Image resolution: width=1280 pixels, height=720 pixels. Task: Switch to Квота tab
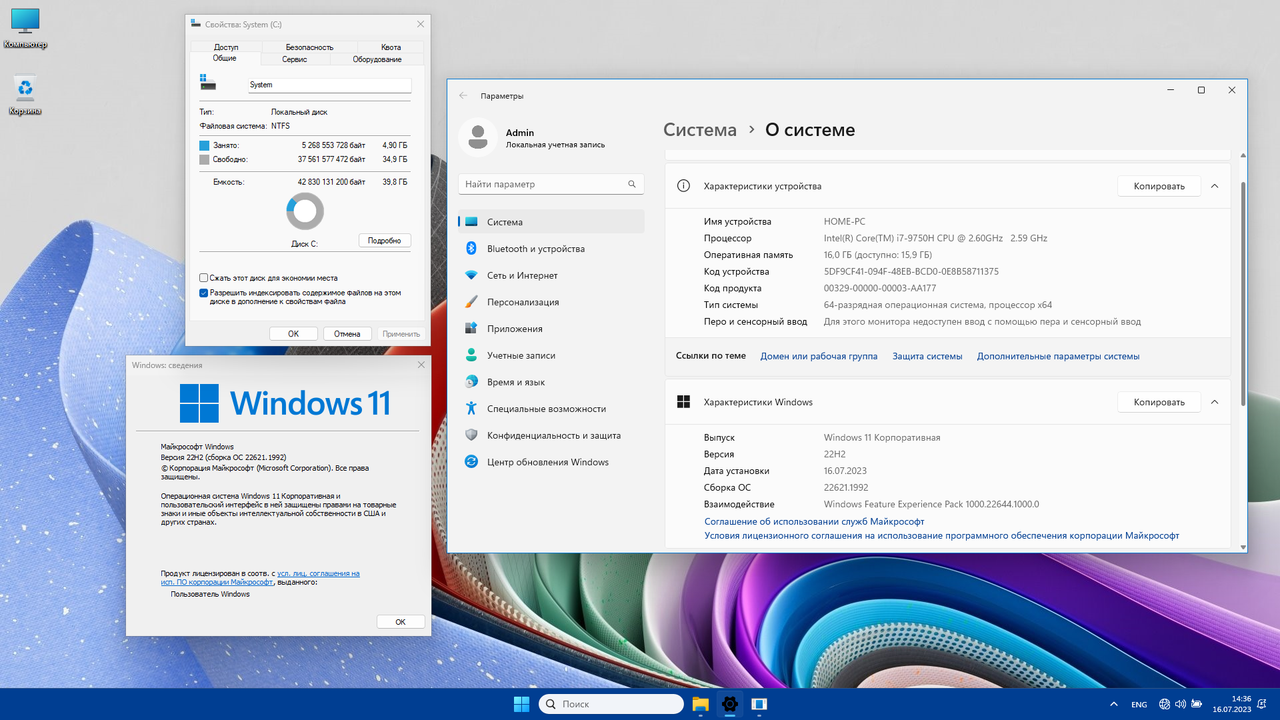point(391,47)
